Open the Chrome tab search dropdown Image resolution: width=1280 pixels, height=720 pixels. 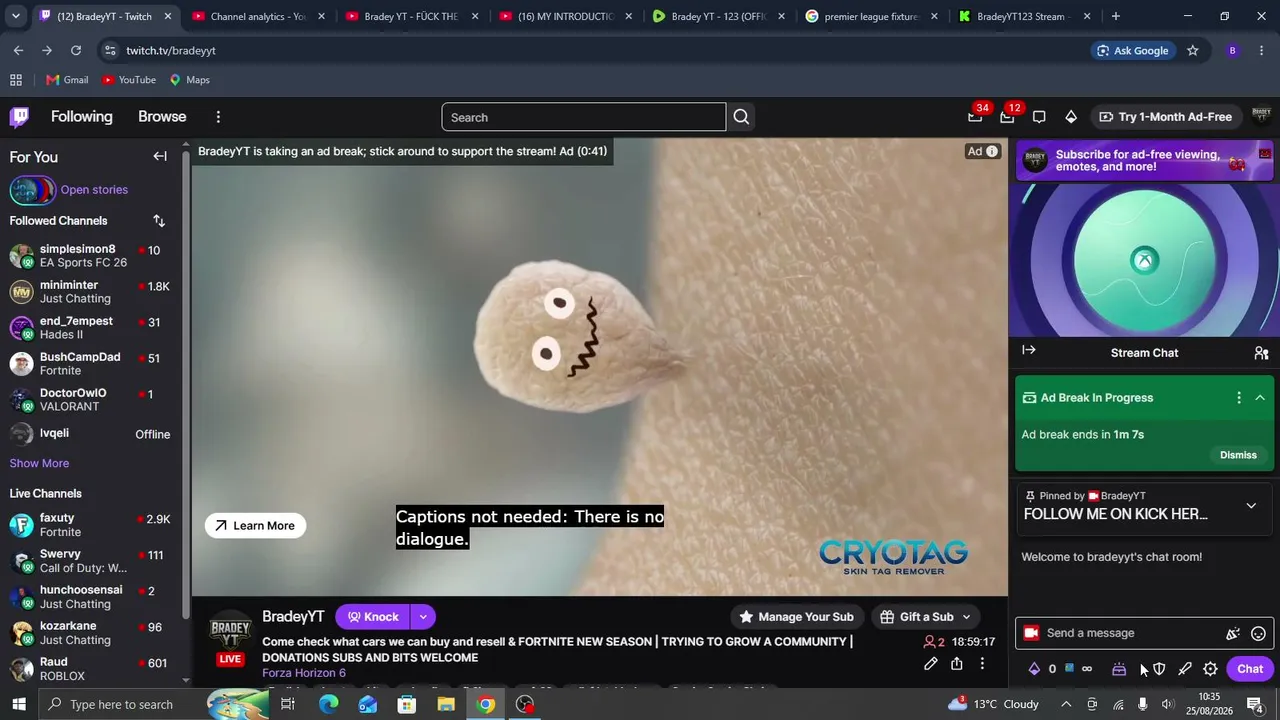tap(15, 16)
